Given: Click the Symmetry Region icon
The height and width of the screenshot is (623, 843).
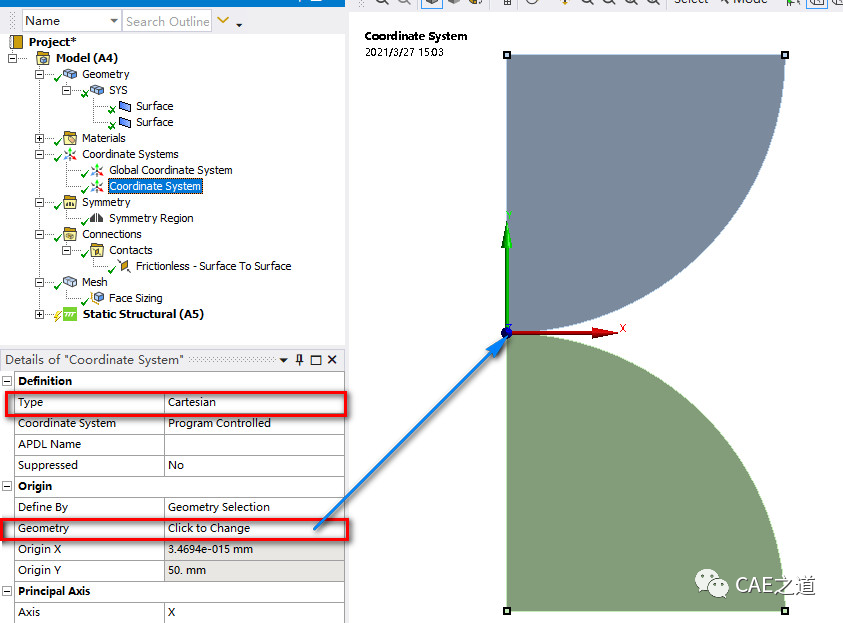Looking at the screenshot, I should 97,218.
